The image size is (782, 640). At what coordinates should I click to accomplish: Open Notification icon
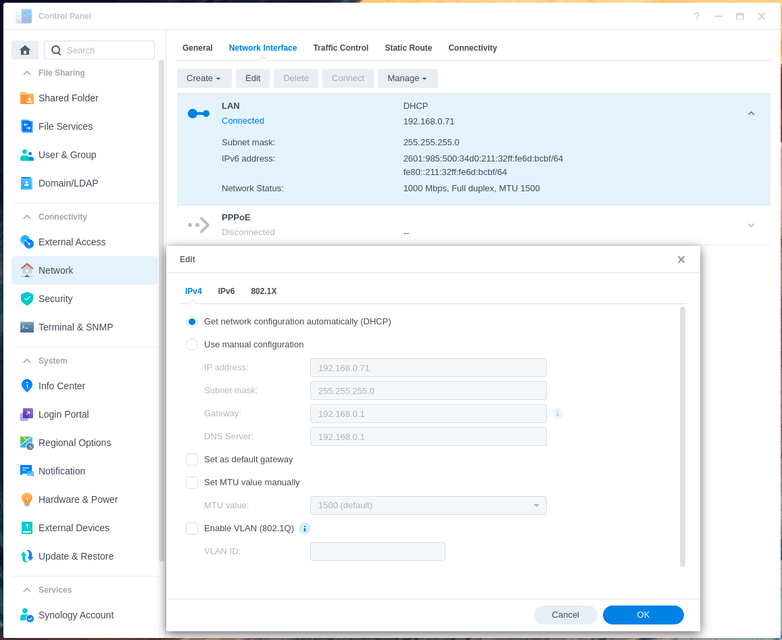click(x=26, y=471)
